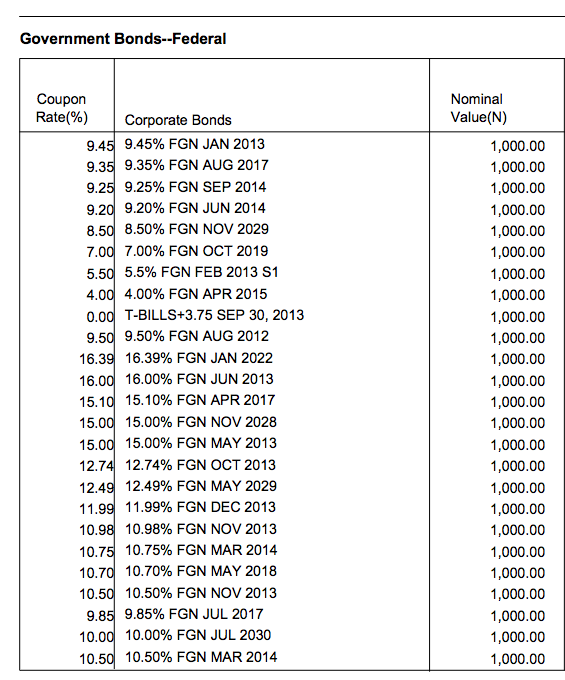This screenshot has height=680, width=565.
Task: Click the Government Bonds--Federal heading
Action: point(123,39)
